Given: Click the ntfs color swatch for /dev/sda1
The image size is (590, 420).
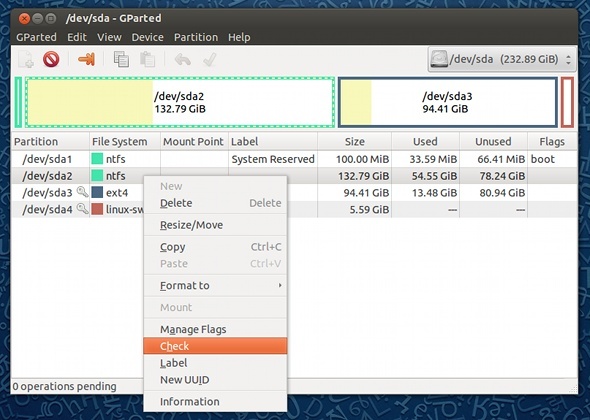Looking at the screenshot, I should coord(97,159).
